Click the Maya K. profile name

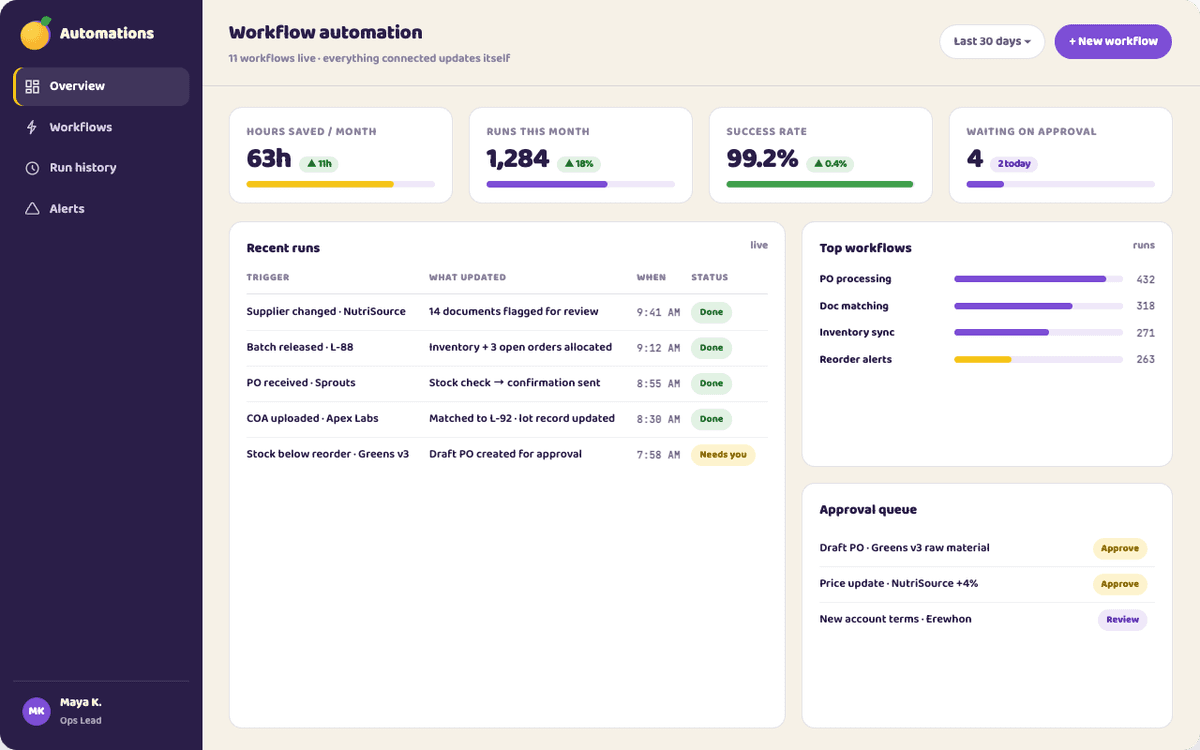click(x=81, y=703)
